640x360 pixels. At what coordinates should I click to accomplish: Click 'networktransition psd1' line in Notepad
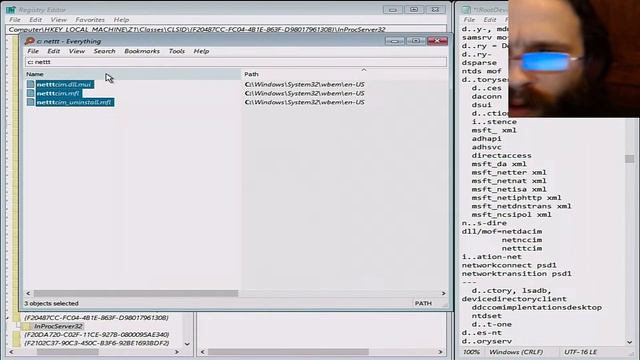516,274
